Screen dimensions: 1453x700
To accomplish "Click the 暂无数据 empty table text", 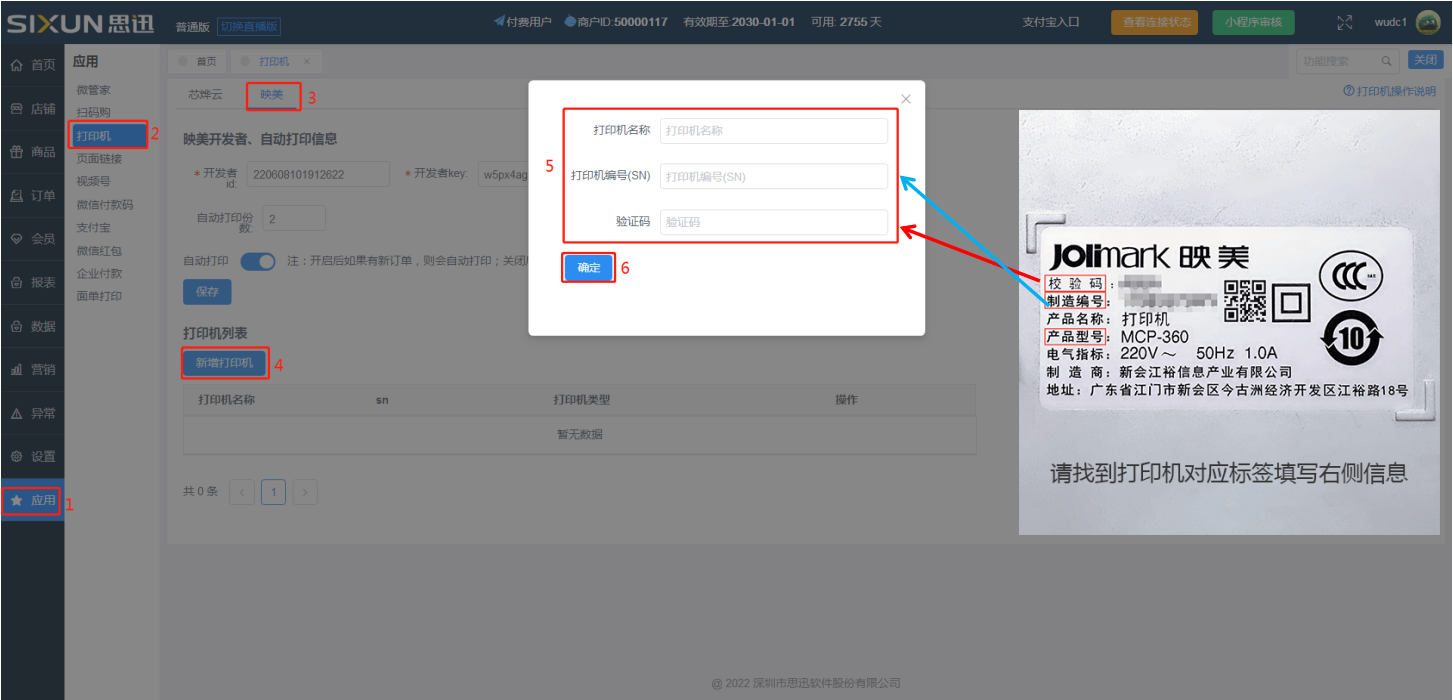I will coord(579,435).
